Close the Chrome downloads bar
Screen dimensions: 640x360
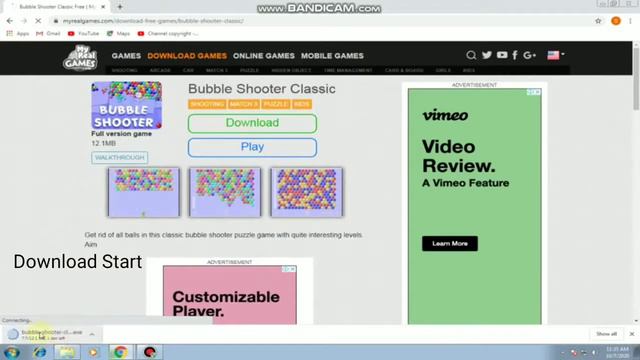pos(632,334)
